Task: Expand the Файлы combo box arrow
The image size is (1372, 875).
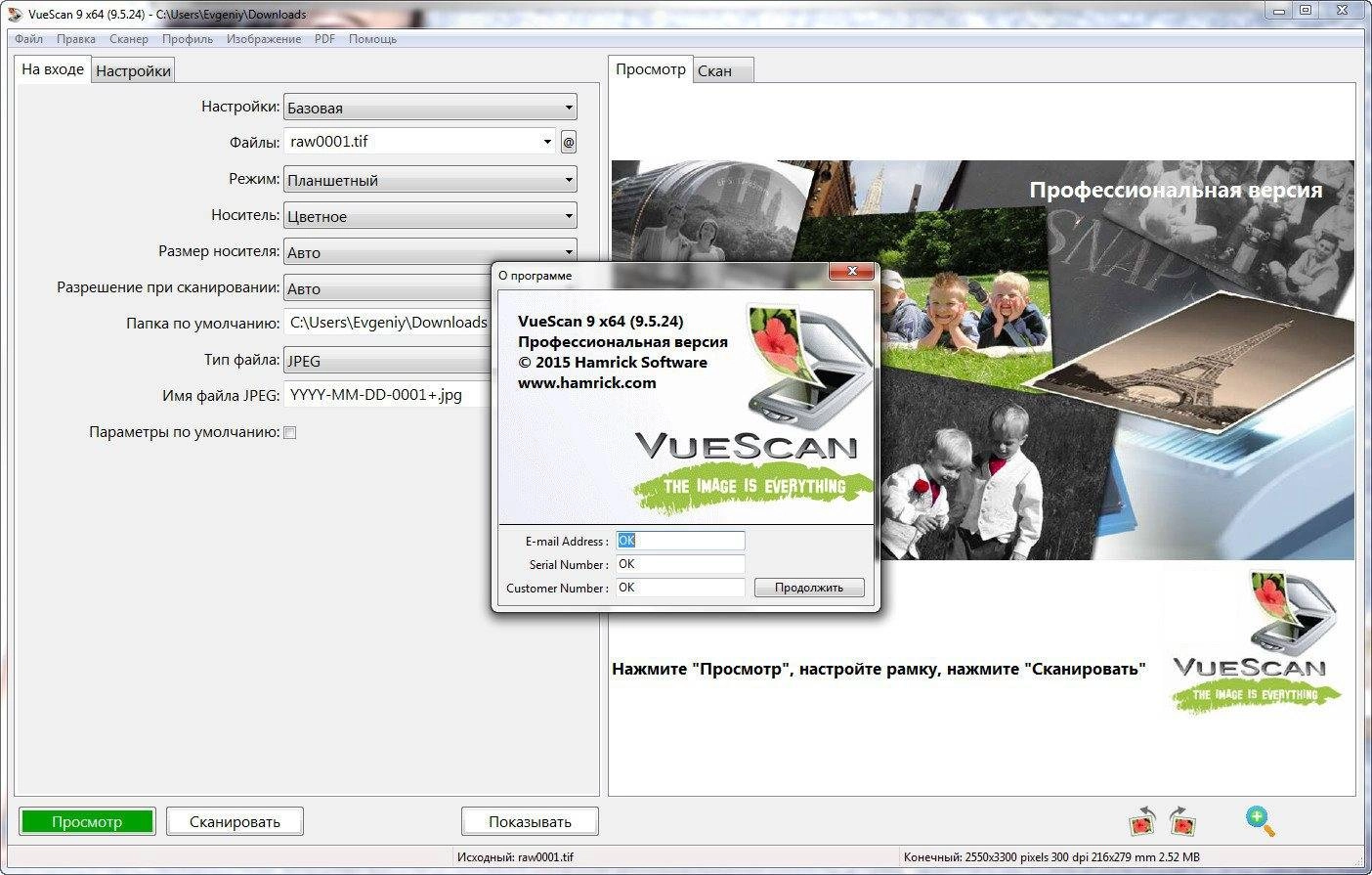Action: (547, 142)
